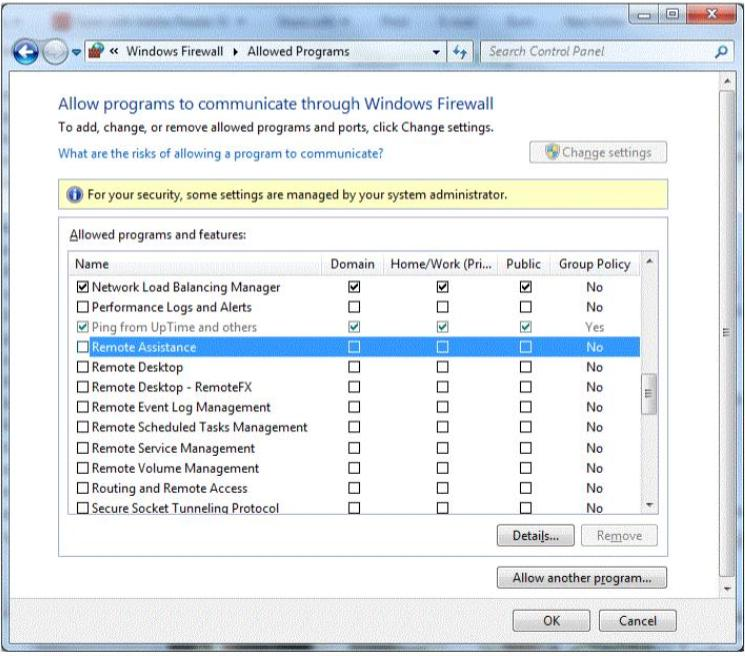The width and height of the screenshot is (745, 656).
Task: Uncheck Network Load Balancing Manager
Action: click(x=82, y=287)
